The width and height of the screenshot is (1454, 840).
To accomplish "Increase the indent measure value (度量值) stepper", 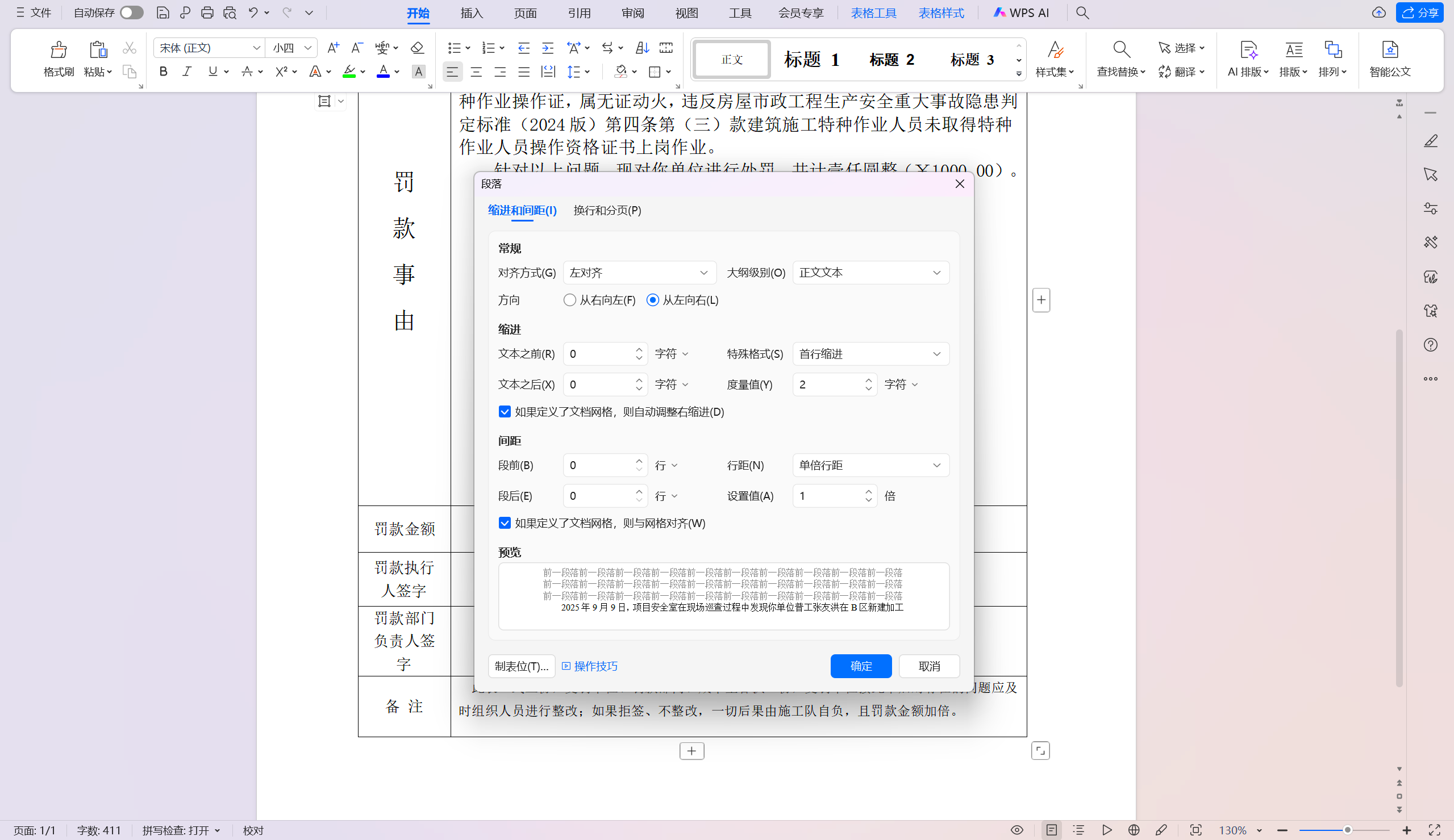I will 868,379.
